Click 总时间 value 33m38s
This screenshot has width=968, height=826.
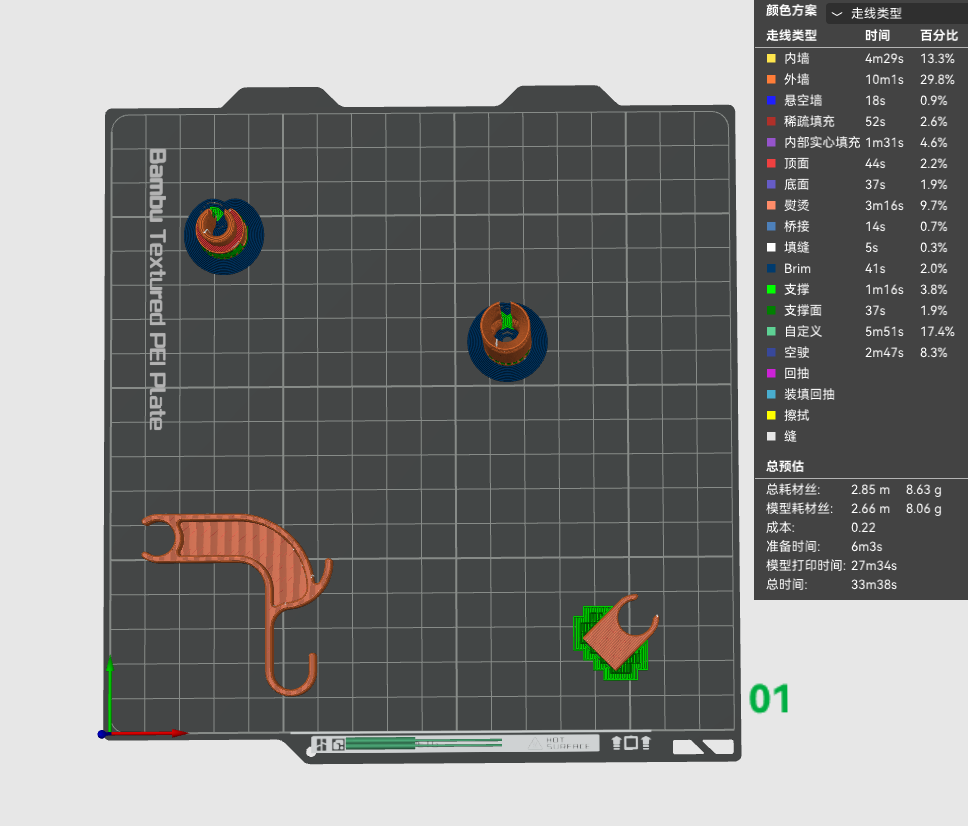pos(874,585)
